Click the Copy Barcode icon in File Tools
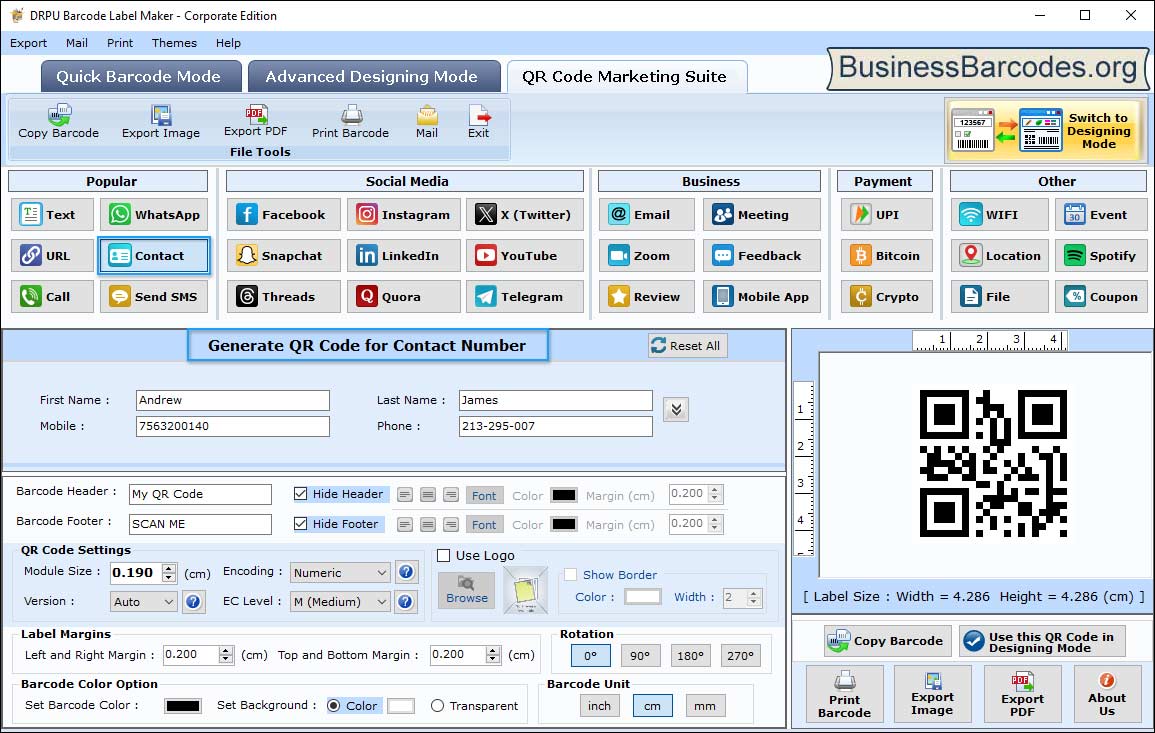This screenshot has height=733, width=1155. pyautogui.click(x=59, y=115)
